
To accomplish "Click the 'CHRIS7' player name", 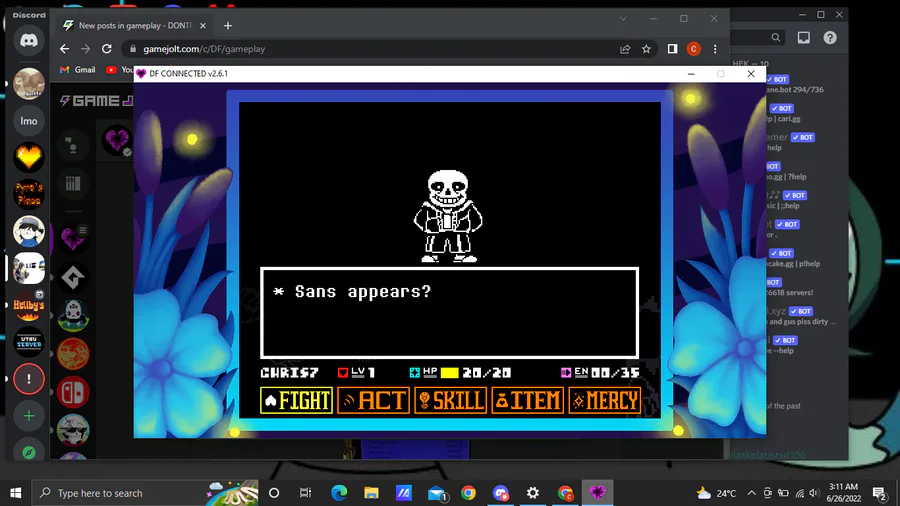I will (289, 373).
